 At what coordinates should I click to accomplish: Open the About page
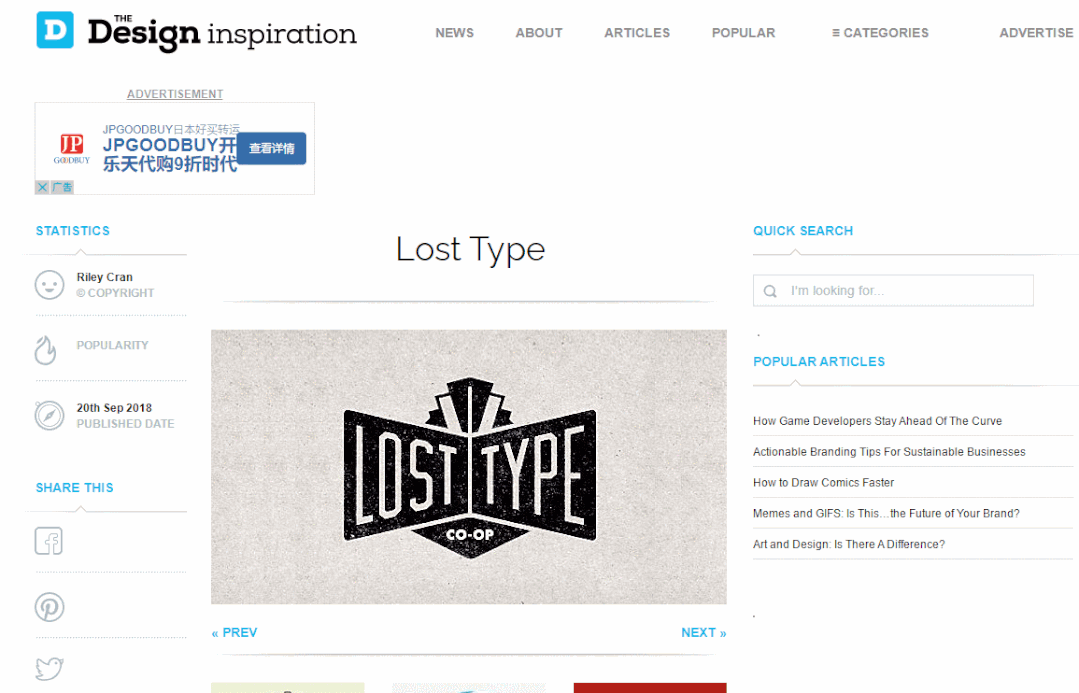pyautogui.click(x=539, y=32)
